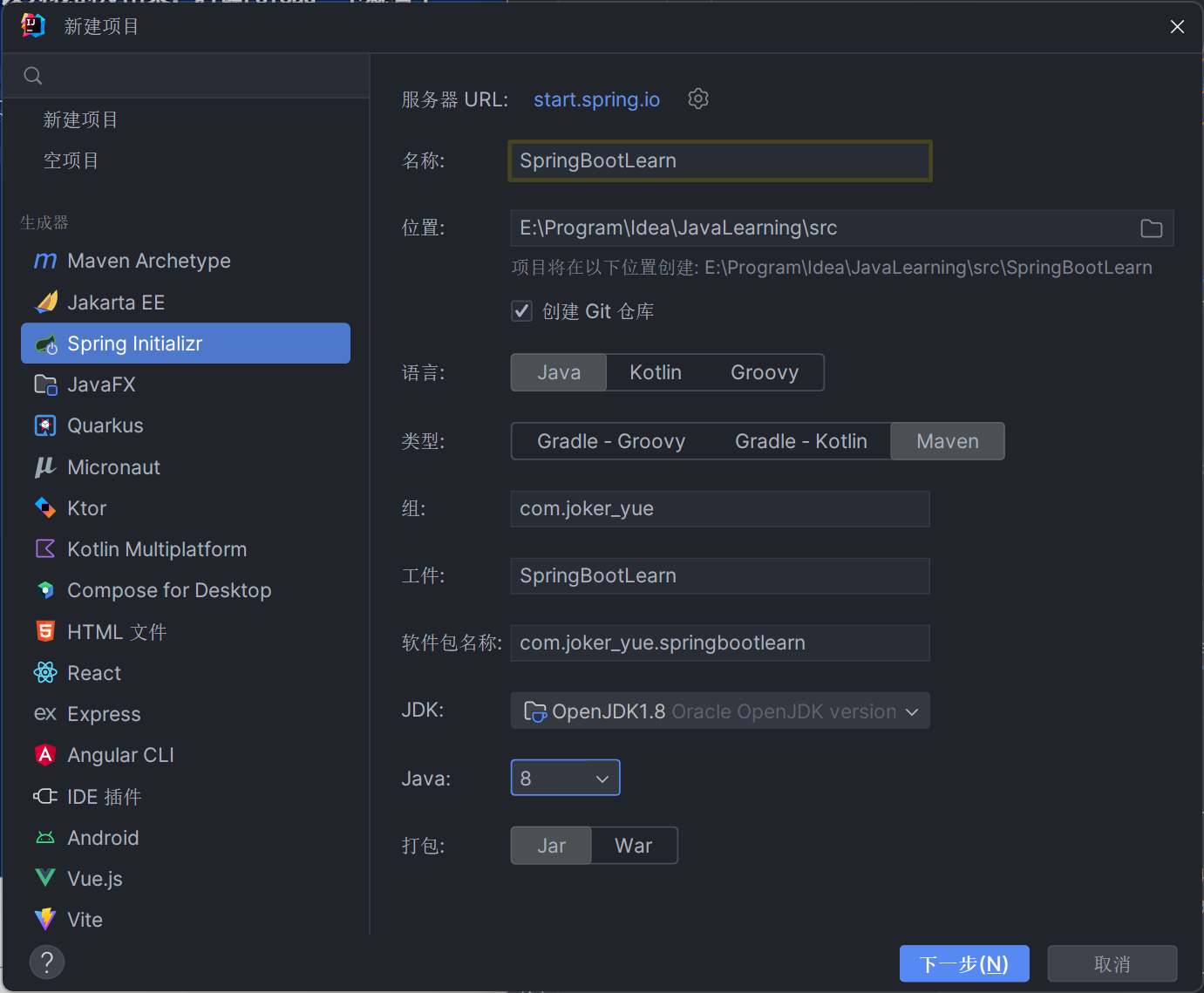Click the 组 com.joker_yue field
1204x993 pixels.
point(720,508)
